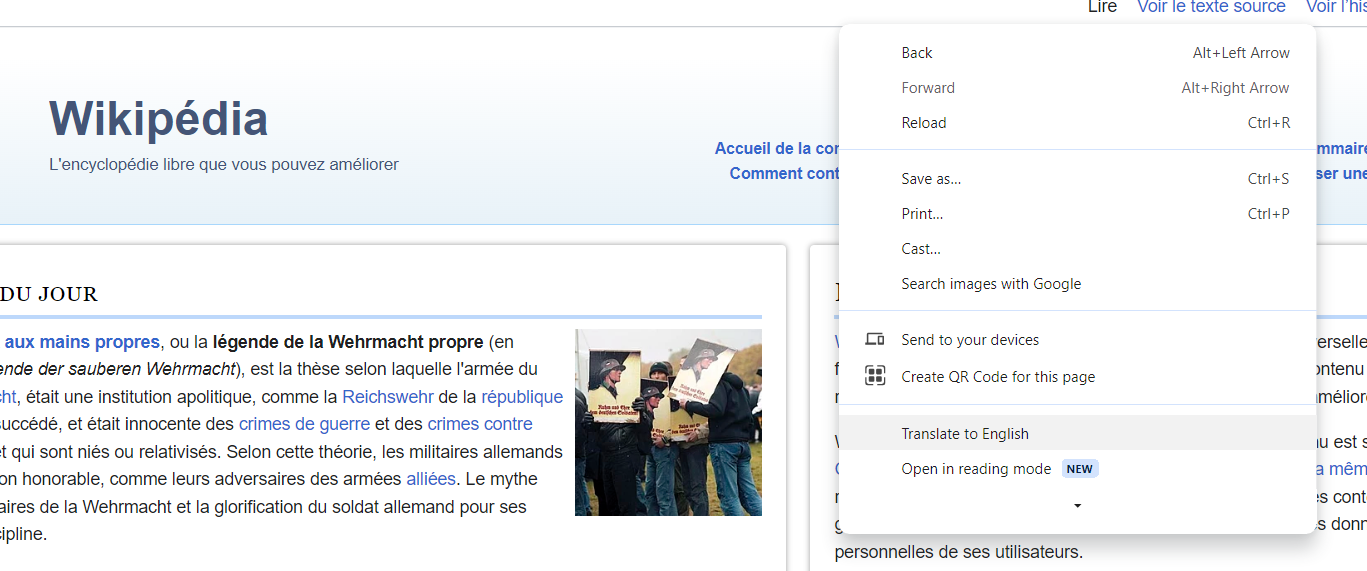Click the alliées hyperlink
This screenshot has height=571, width=1367.
pos(430,479)
